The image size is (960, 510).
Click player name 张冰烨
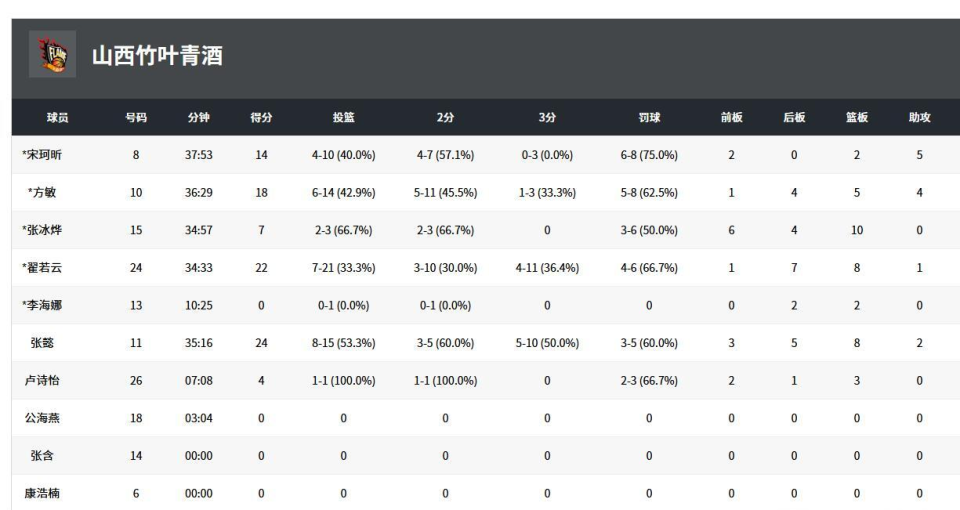[x=45, y=231]
